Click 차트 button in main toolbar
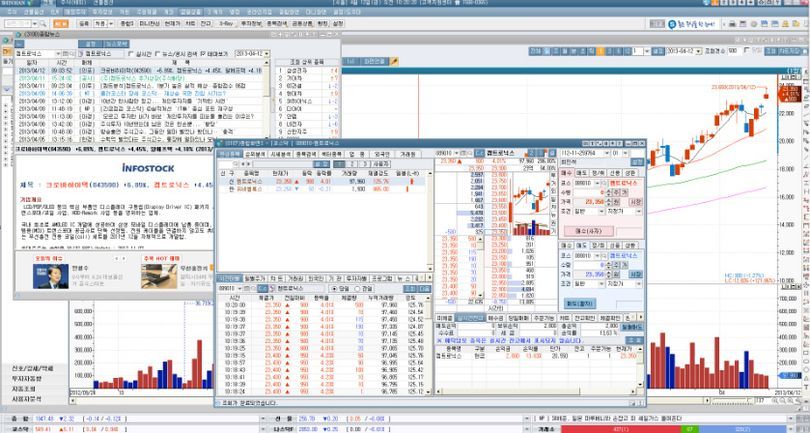This screenshot has height=433, width=810. pos(190,24)
